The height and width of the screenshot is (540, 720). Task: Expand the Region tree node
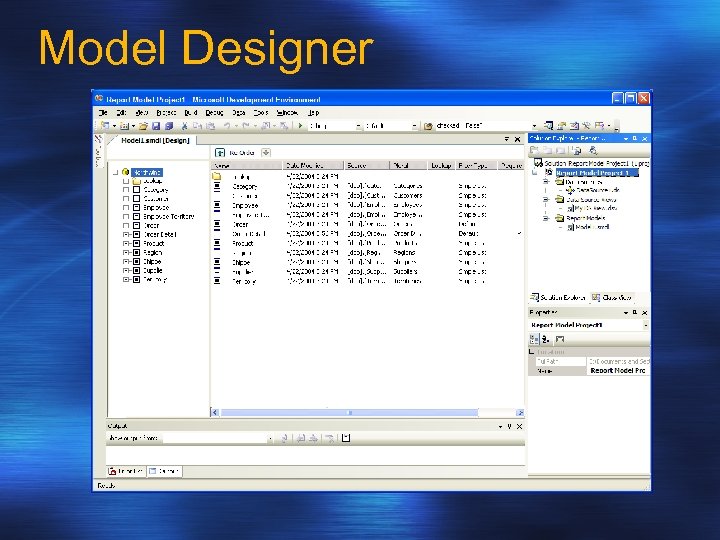pos(126,253)
